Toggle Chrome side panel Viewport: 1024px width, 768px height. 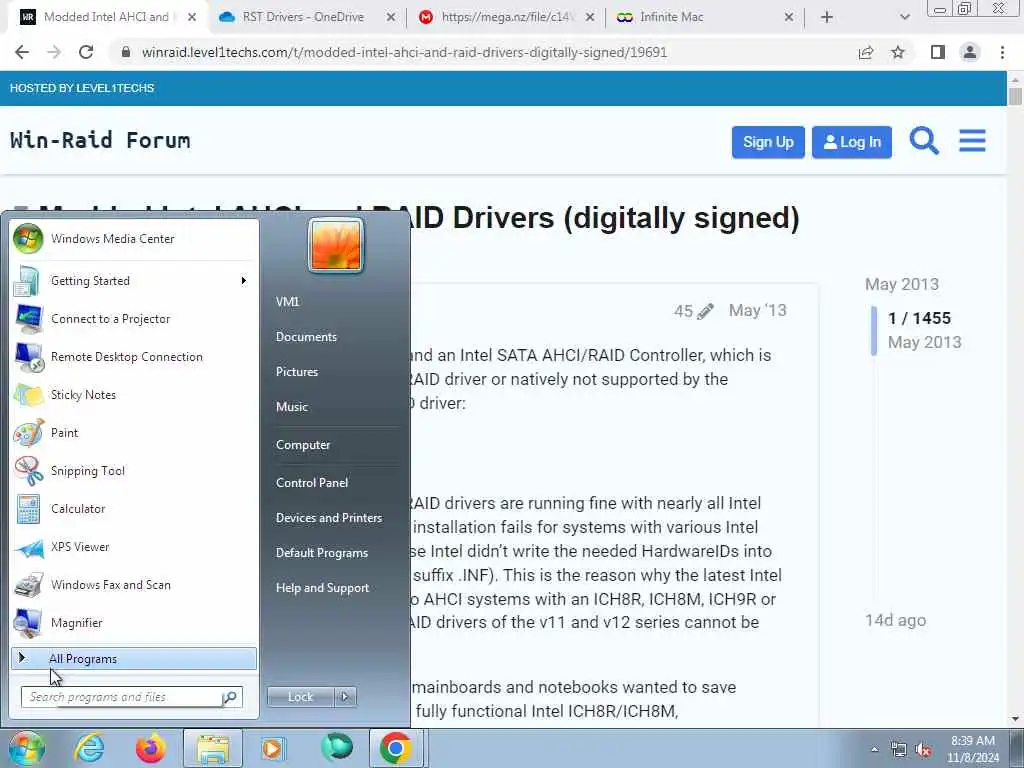938,52
